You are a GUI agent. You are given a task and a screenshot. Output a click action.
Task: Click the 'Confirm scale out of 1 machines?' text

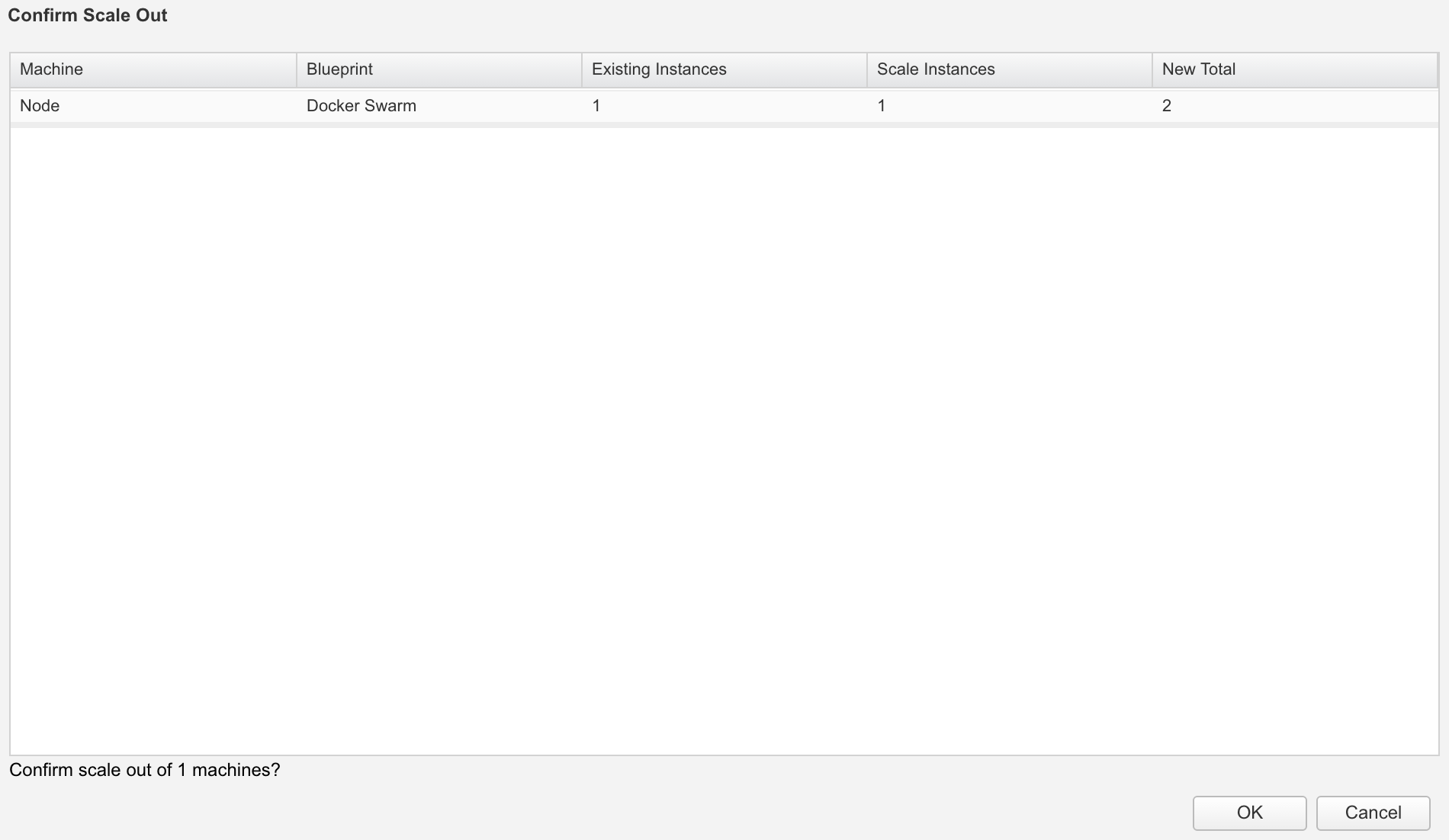145,770
